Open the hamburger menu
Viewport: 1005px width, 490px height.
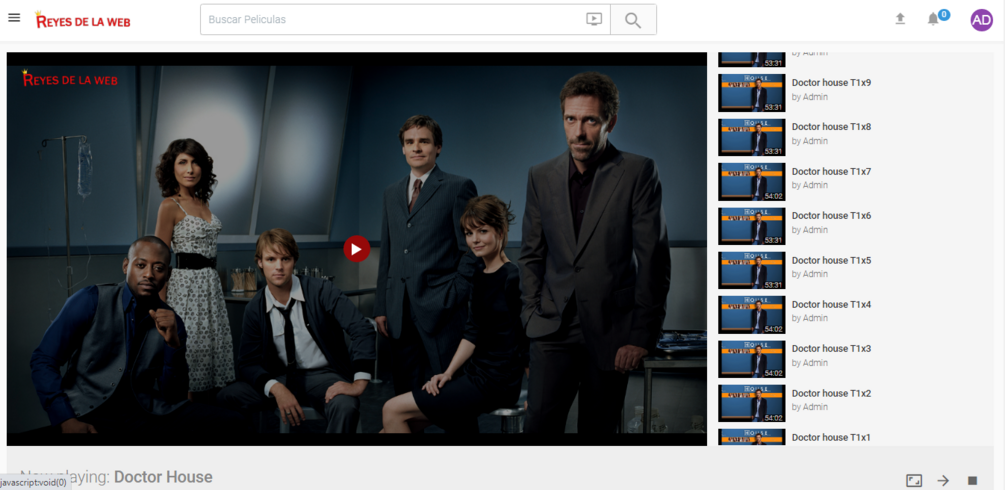(x=14, y=17)
